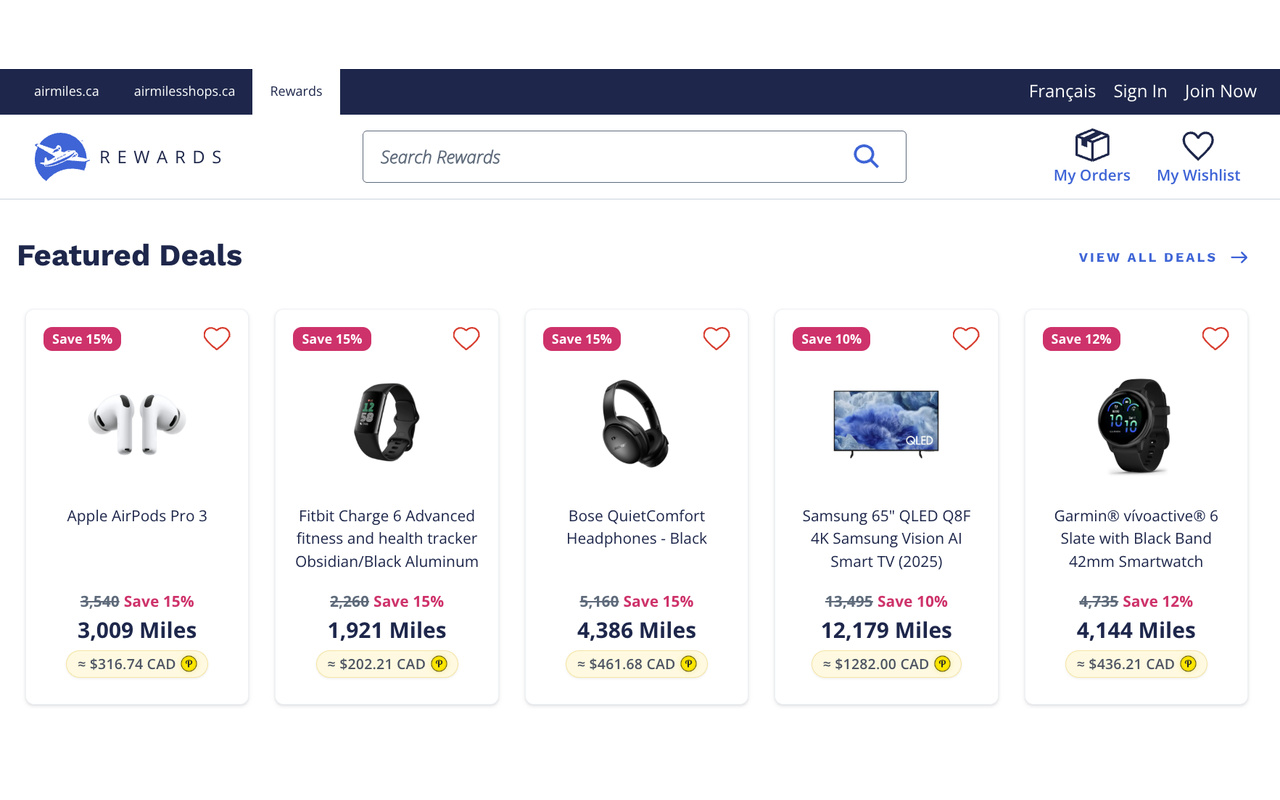Click the Air Miles Rewards logo
Viewport: 1280px width, 800px height.
click(128, 157)
